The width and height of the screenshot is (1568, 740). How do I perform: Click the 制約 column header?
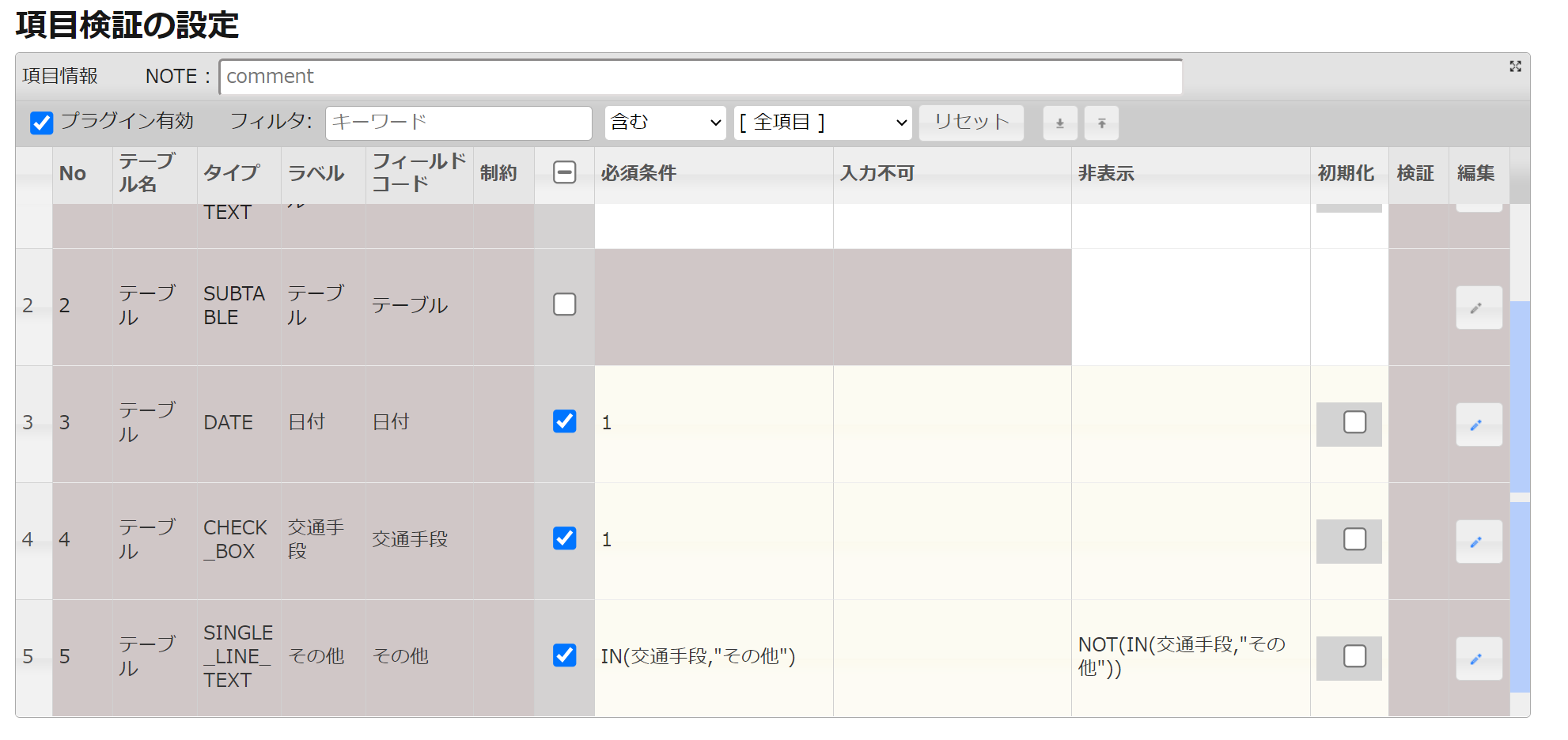[503, 174]
